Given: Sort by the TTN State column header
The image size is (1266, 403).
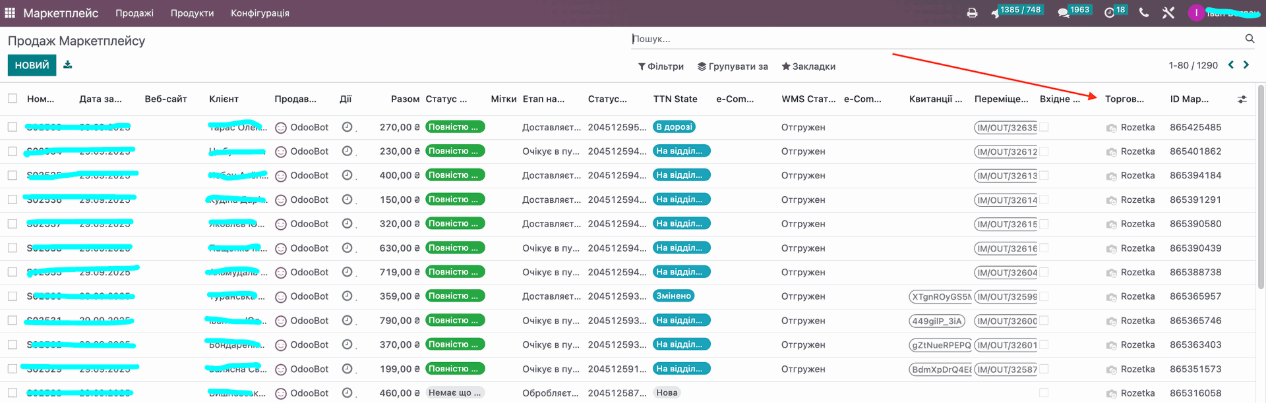Looking at the screenshot, I should [x=675, y=99].
